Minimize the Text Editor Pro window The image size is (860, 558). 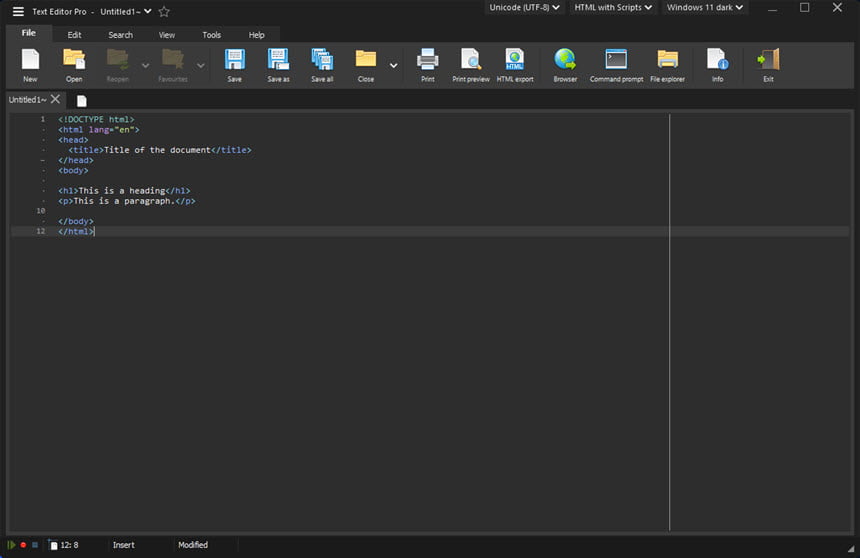click(x=772, y=8)
